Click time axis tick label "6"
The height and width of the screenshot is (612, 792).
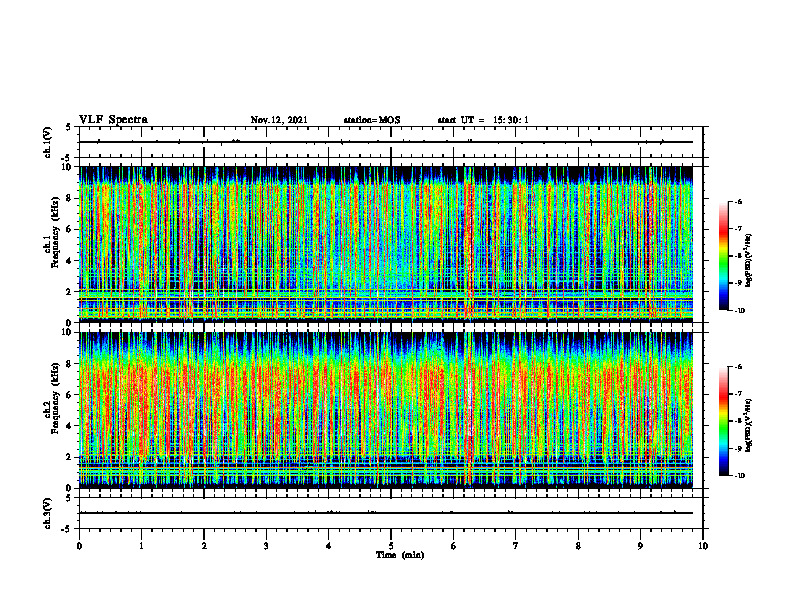point(453,546)
